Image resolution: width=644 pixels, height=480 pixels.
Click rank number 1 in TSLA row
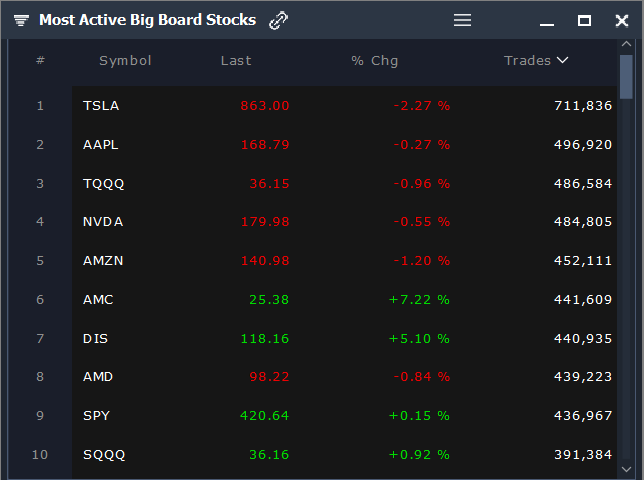pos(40,106)
